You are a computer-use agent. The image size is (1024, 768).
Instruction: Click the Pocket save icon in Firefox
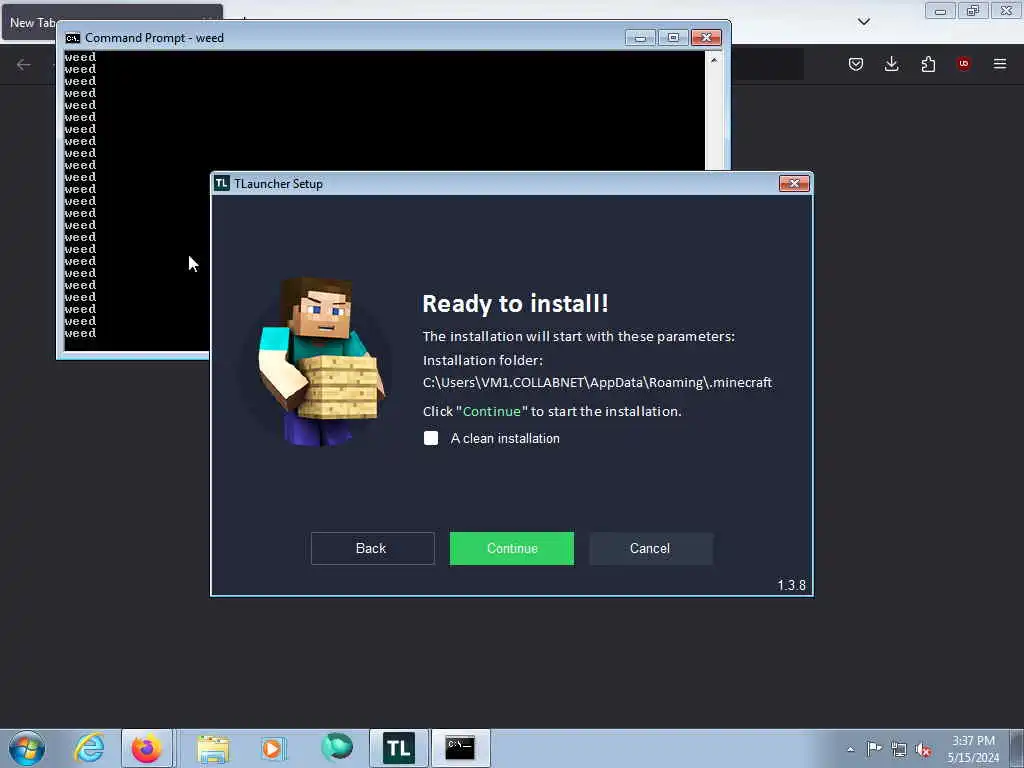[x=856, y=64]
